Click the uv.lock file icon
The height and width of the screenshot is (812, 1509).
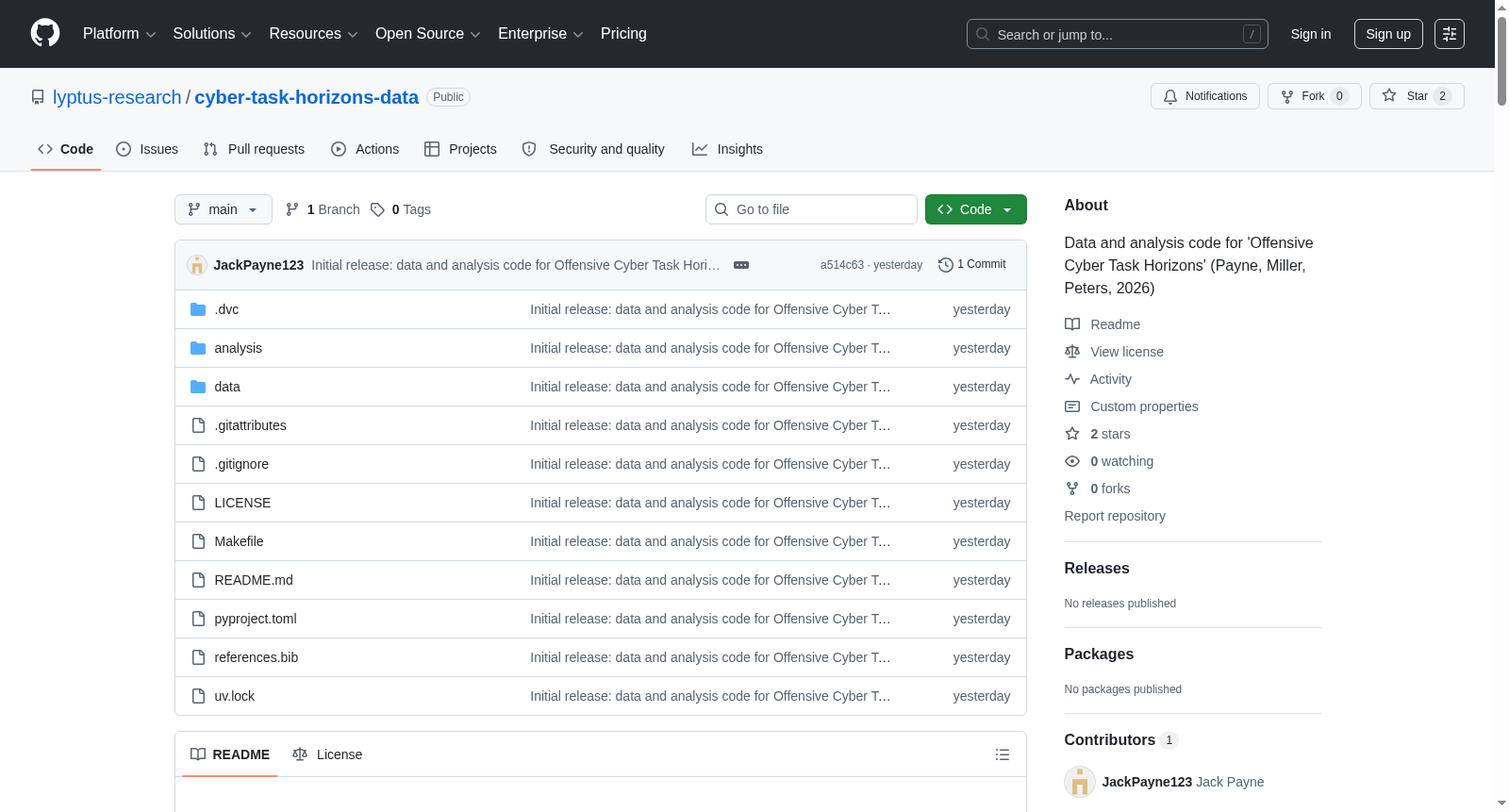tap(198, 696)
